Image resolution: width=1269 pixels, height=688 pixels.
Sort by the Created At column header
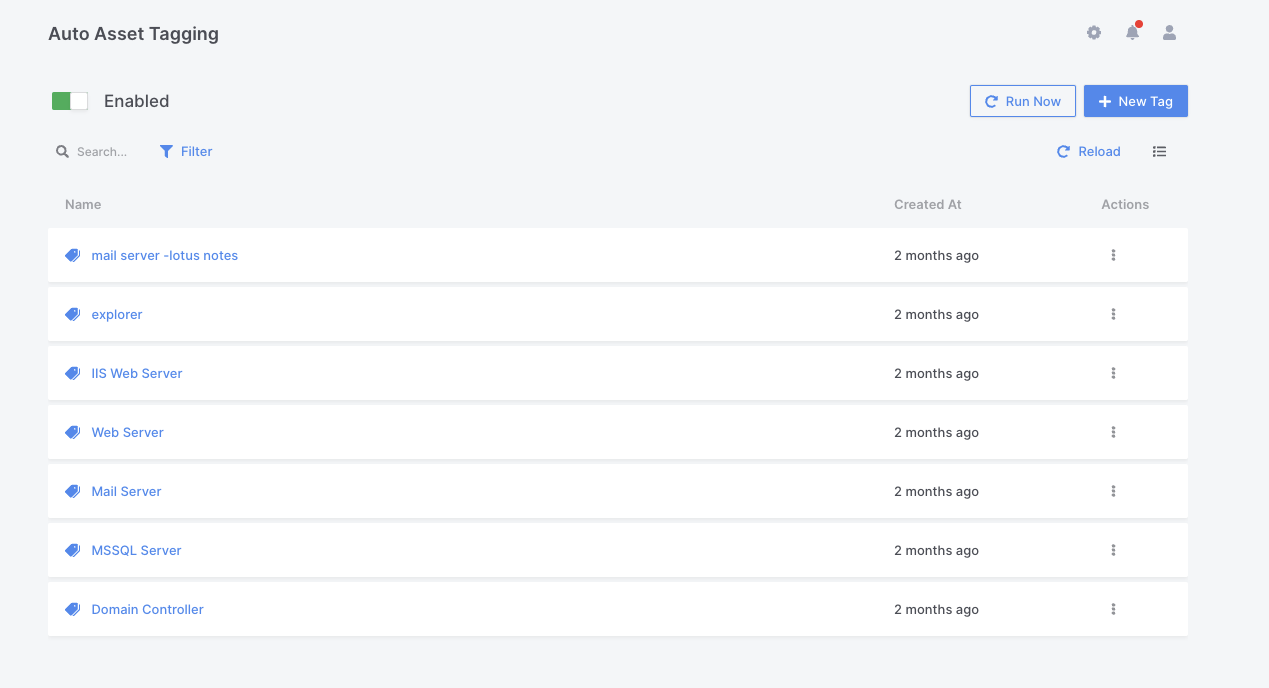coord(927,204)
